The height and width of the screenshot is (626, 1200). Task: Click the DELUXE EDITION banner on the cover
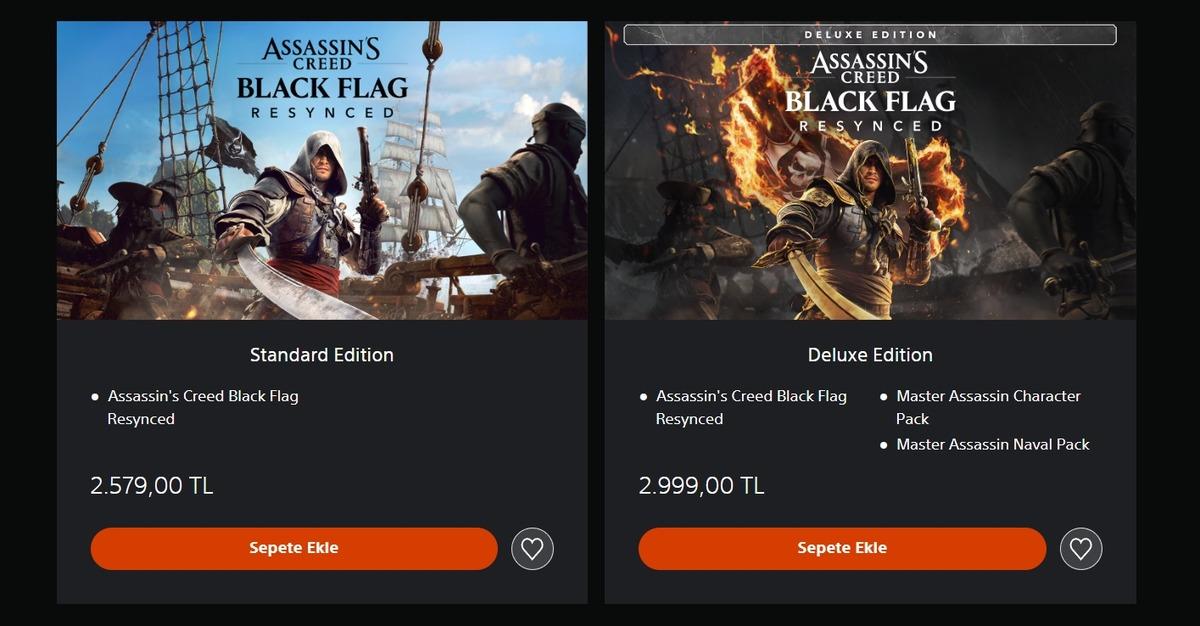coord(870,35)
